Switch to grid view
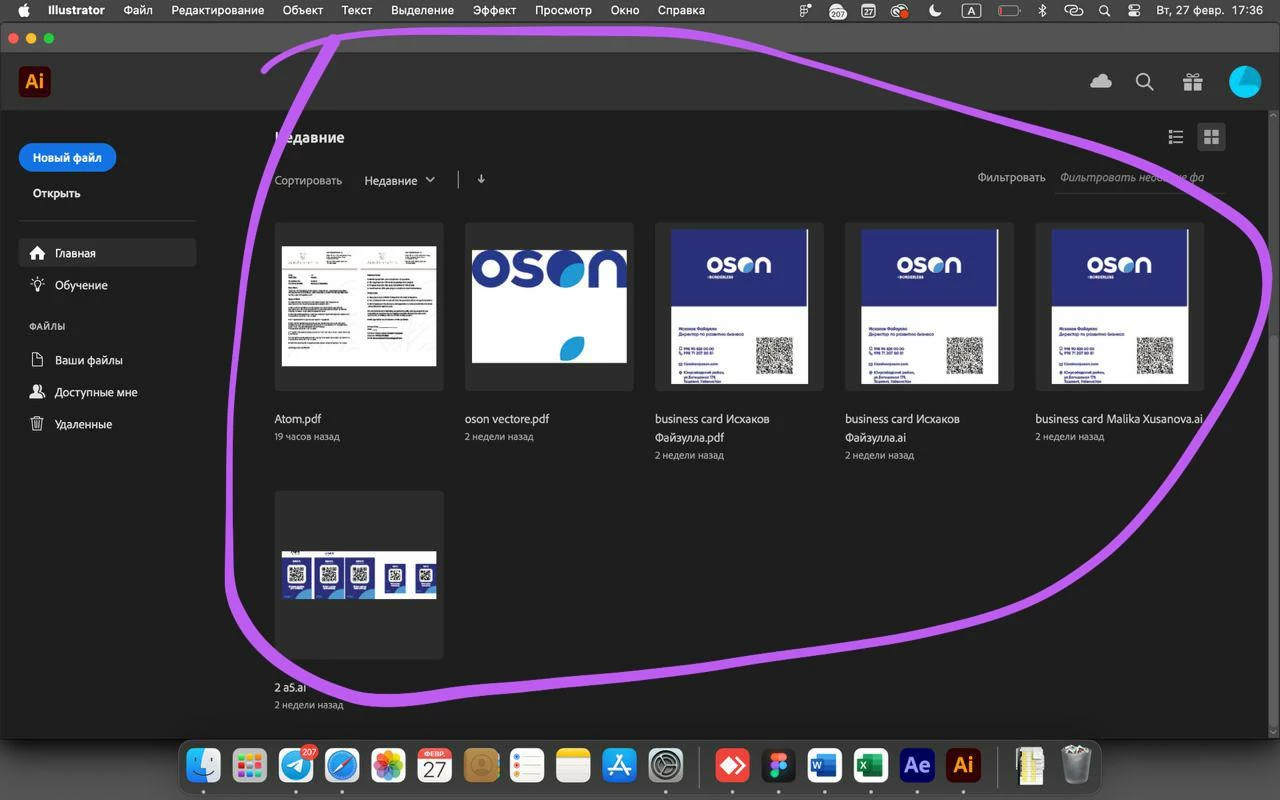 (x=1211, y=137)
